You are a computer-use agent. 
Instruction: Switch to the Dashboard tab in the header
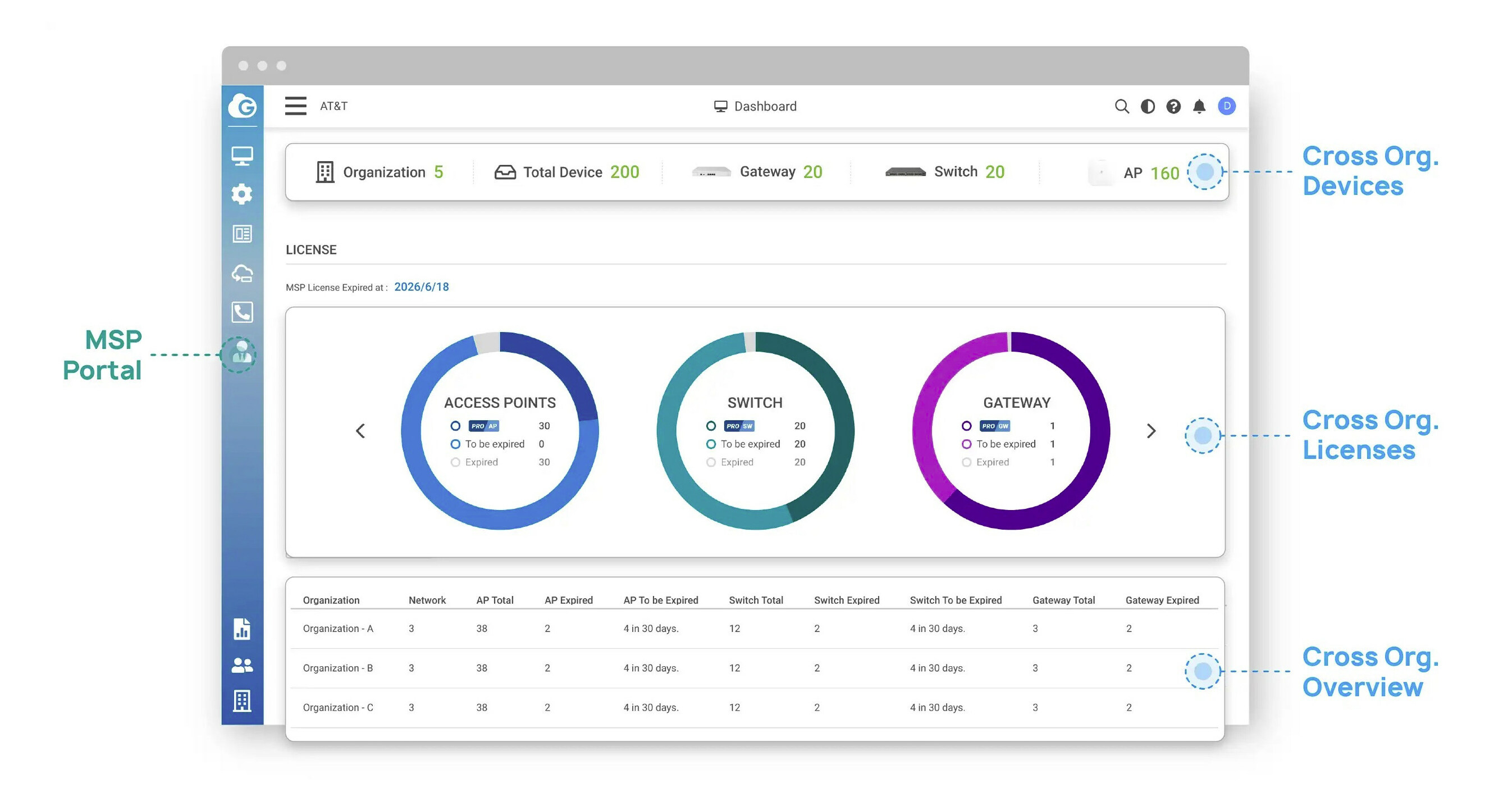(x=755, y=106)
